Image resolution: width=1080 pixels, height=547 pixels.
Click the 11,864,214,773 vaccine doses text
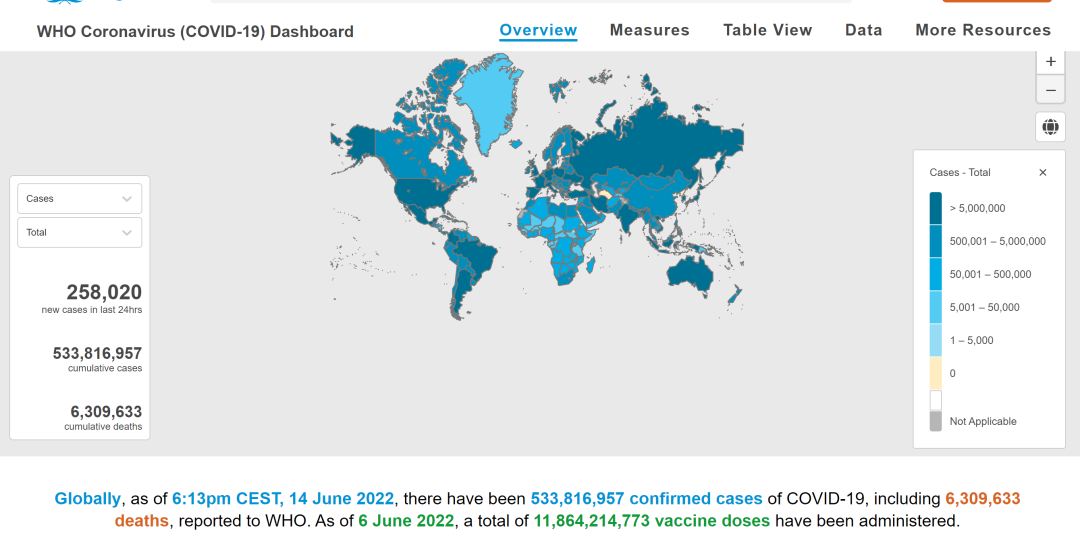(652, 521)
